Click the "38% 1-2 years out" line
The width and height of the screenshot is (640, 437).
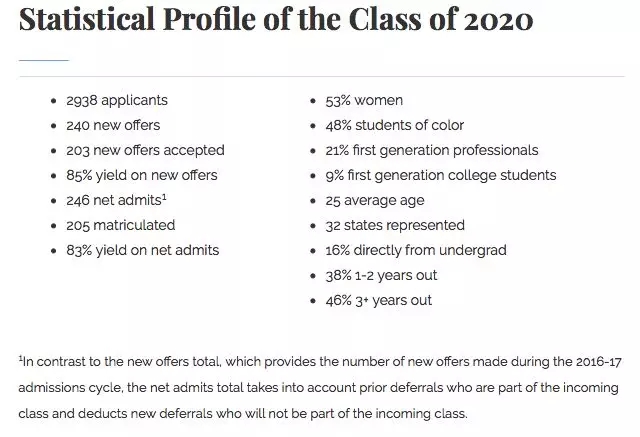click(x=381, y=275)
